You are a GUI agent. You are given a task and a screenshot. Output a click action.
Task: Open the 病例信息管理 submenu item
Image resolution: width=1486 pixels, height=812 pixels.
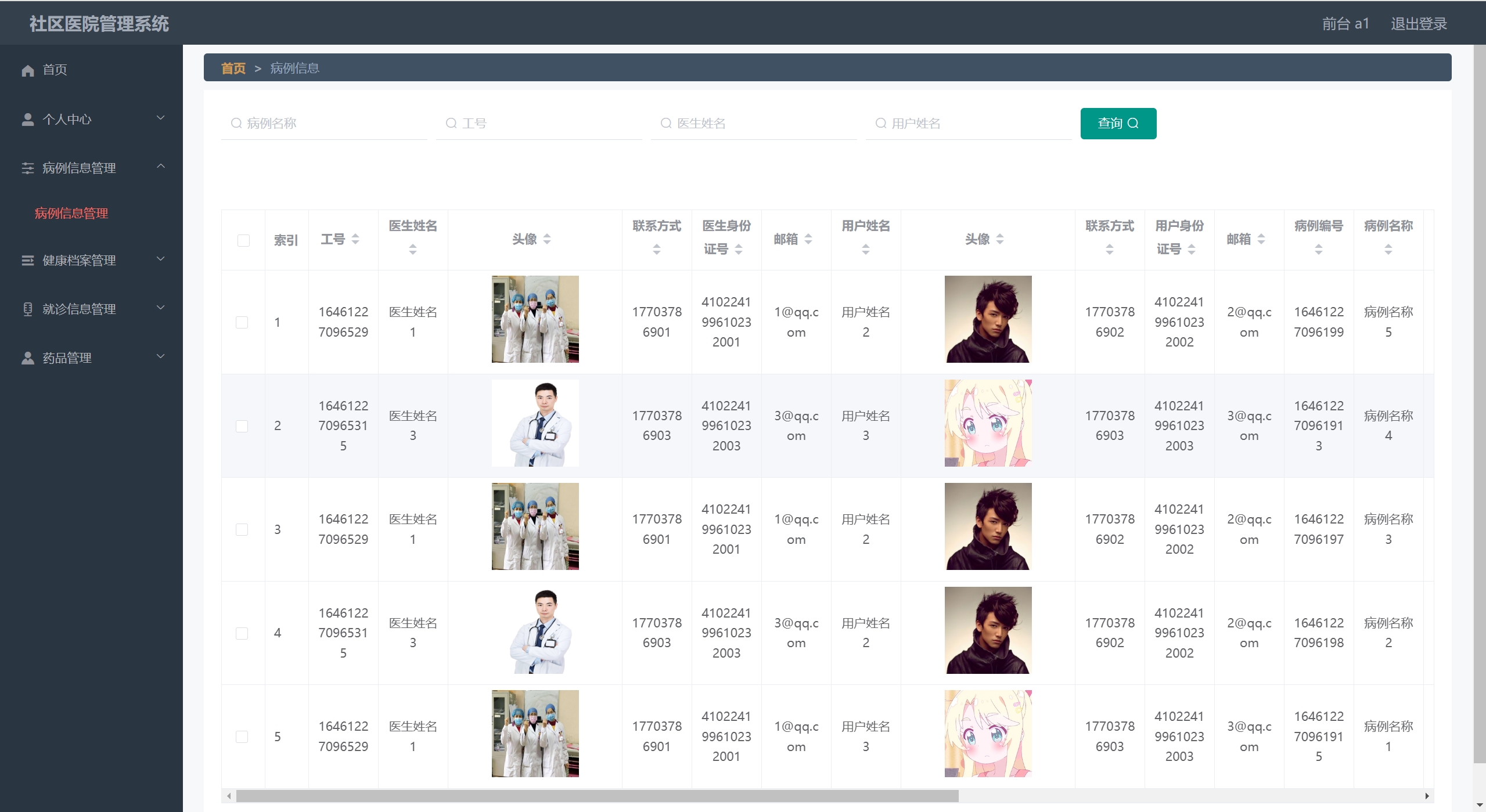tap(71, 214)
